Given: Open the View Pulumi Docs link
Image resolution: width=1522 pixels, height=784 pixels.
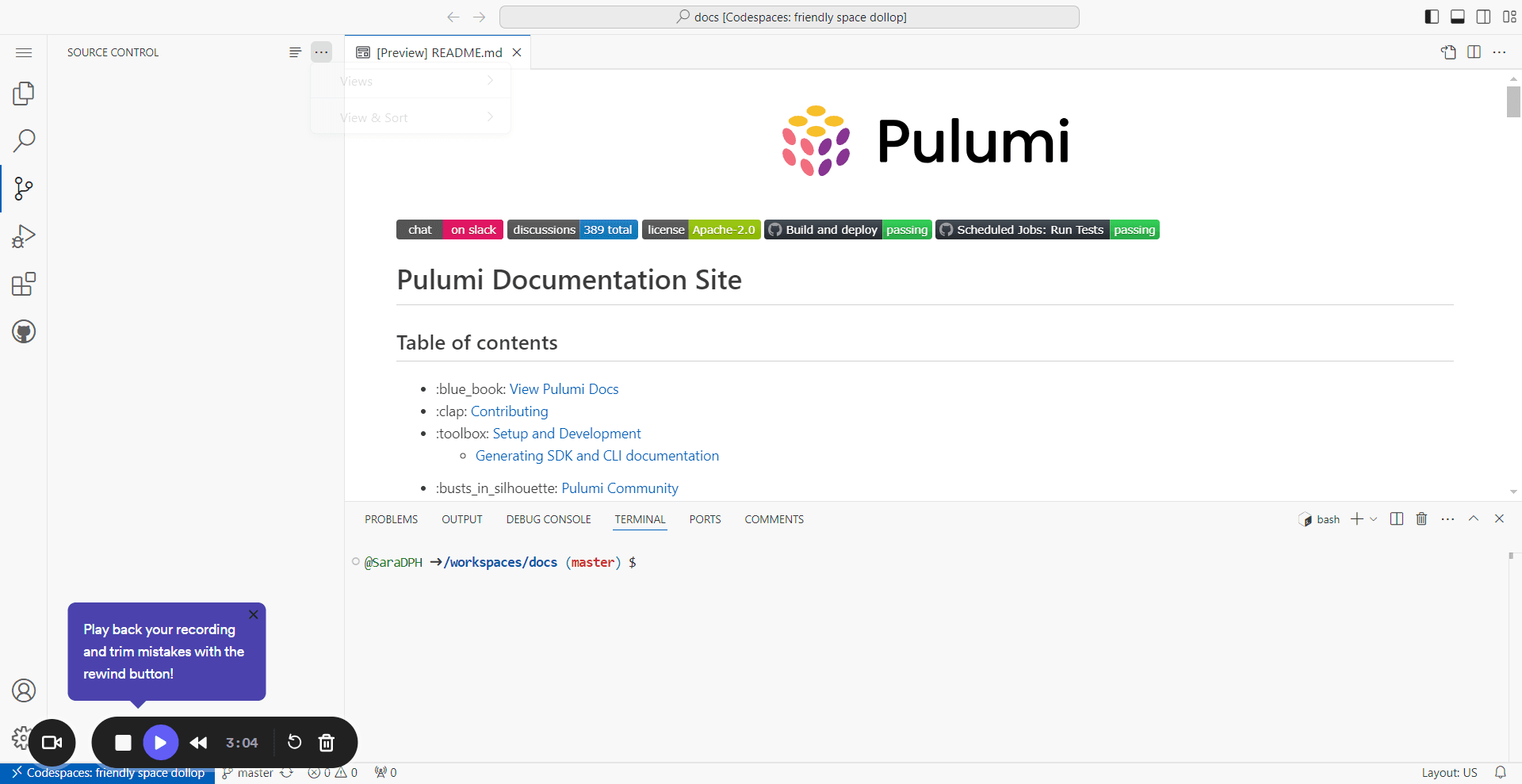Looking at the screenshot, I should point(564,389).
